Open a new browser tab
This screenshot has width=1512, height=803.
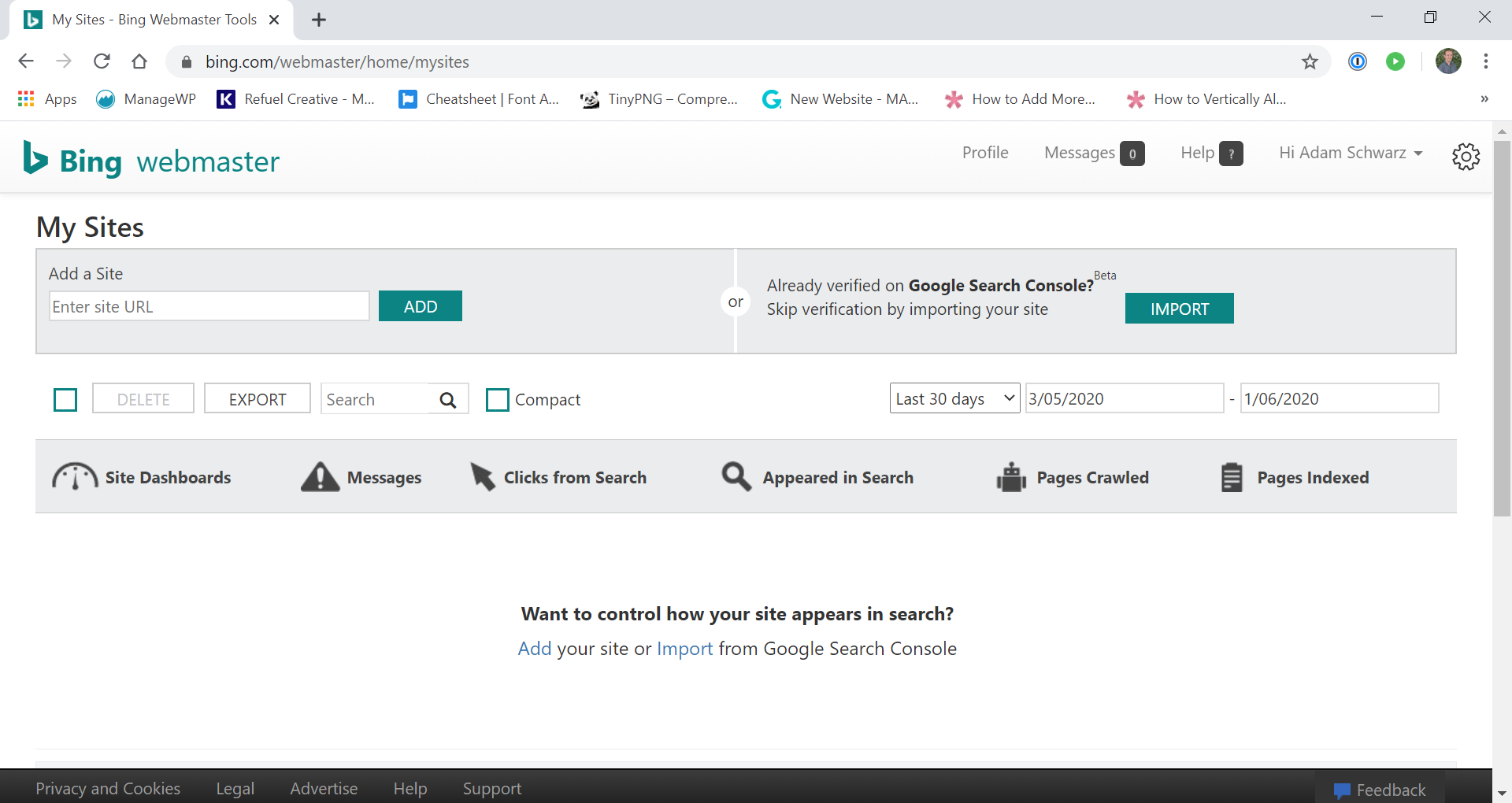coord(319,20)
